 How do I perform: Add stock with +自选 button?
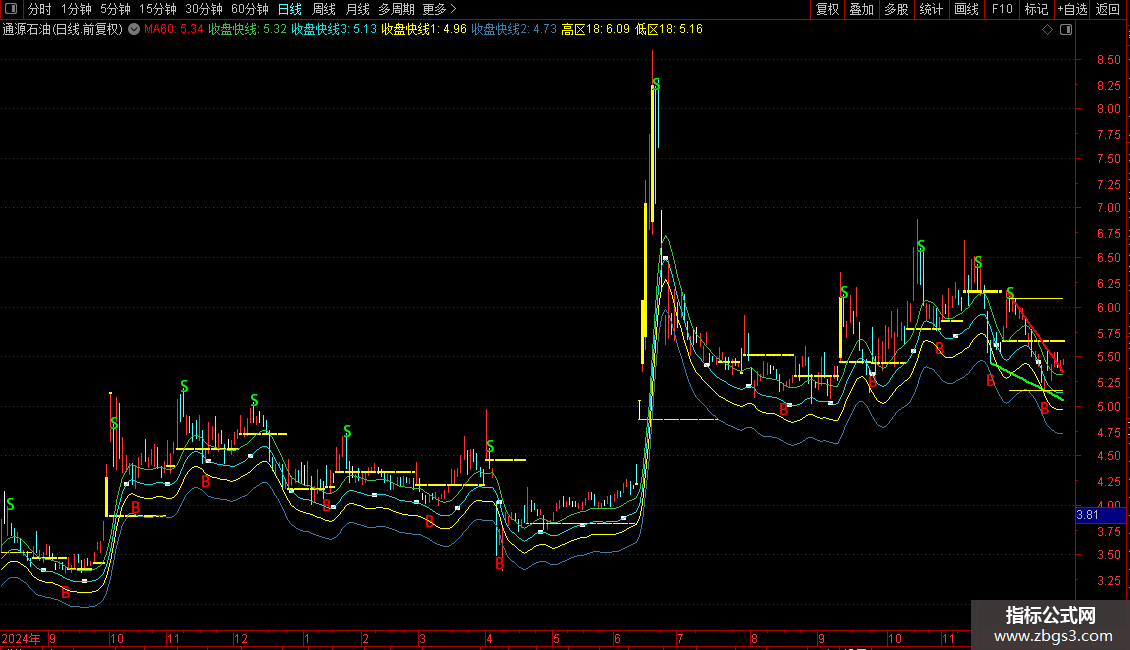[1072, 9]
